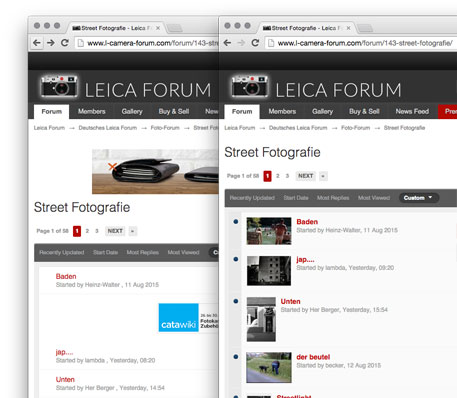Image resolution: width=457 pixels, height=398 pixels.
Task: Click the catawiki advertisement in left window
Action: pos(188,317)
